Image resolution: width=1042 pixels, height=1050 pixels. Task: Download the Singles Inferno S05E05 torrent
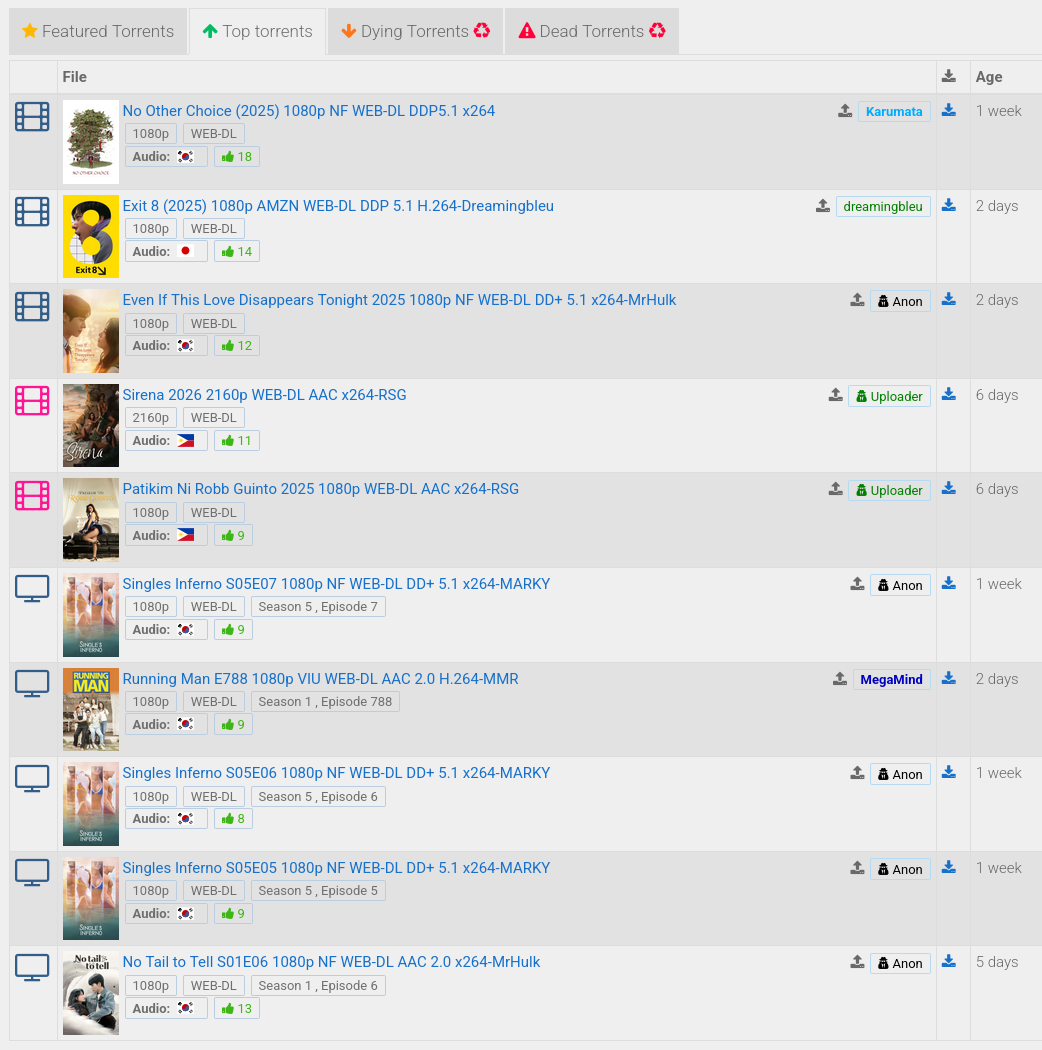pyautogui.click(x=949, y=867)
